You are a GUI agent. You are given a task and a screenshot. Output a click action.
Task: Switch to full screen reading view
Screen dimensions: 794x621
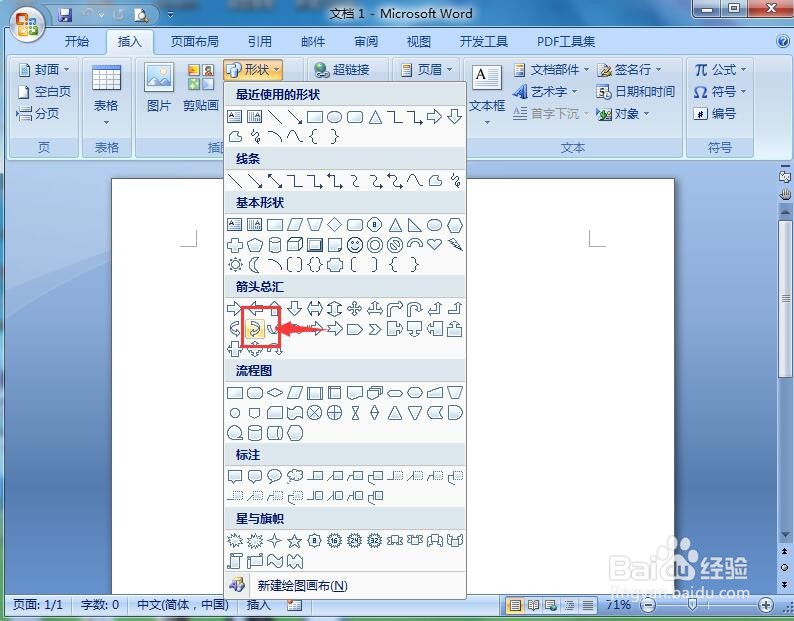coord(533,605)
